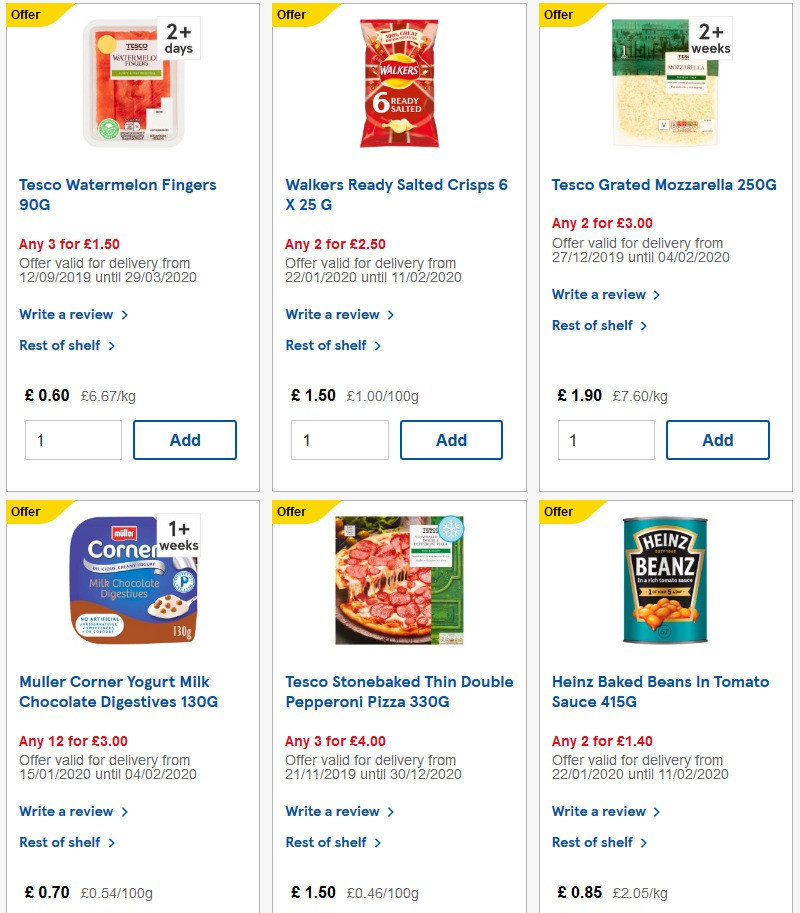This screenshot has width=800, height=913.
Task: Write a review for Heinz Baked Beans
Action: coord(600,811)
